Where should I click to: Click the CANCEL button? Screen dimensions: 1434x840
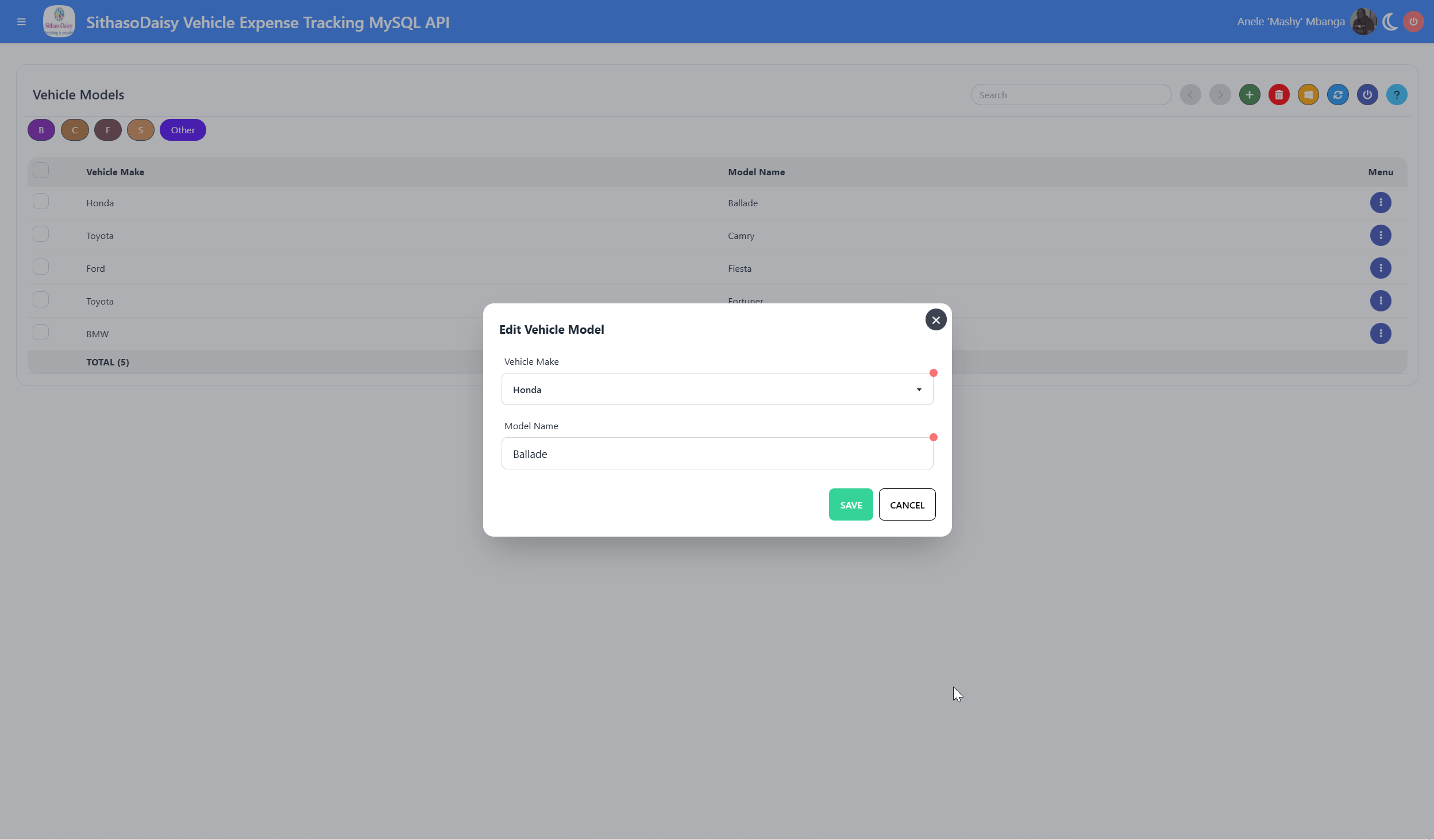click(x=907, y=505)
